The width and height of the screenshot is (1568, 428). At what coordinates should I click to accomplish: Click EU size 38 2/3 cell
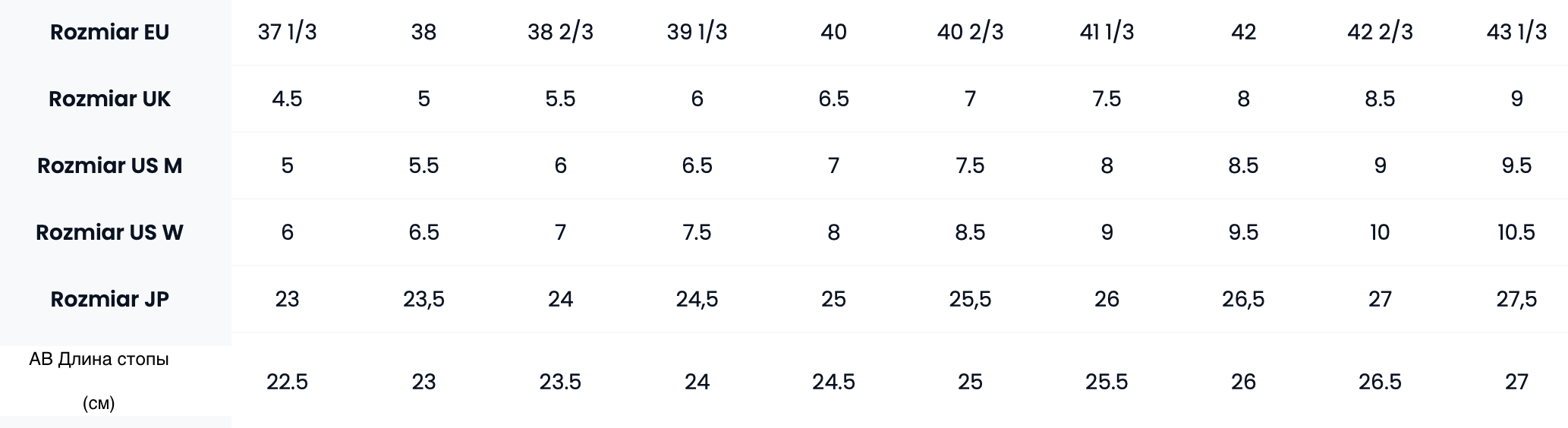pyautogui.click(x=560, y=32)
